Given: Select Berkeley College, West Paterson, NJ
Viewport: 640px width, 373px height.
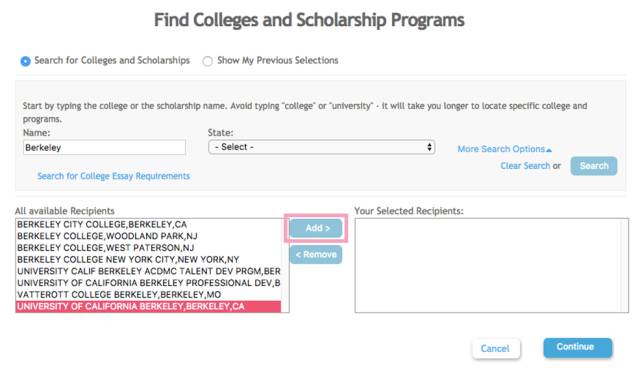Looking at the screenshot, I should click(x=149, y=248).
